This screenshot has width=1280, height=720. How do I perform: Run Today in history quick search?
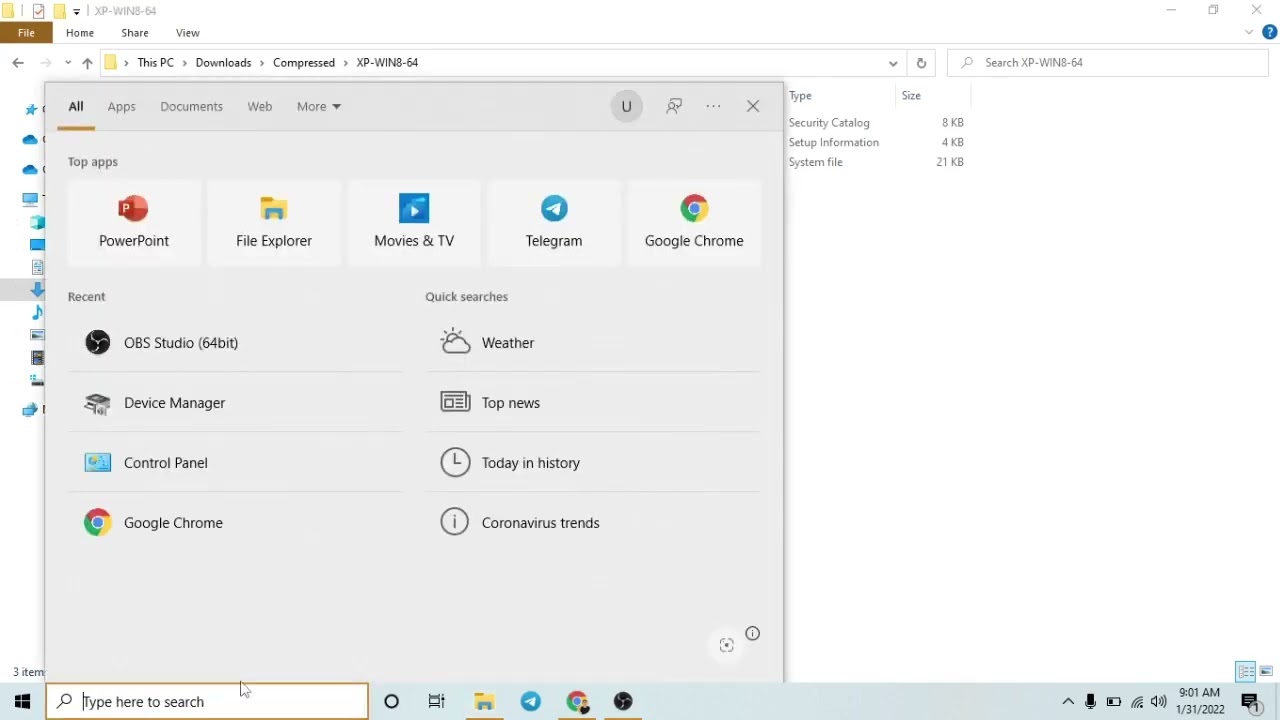coord(593,463)
